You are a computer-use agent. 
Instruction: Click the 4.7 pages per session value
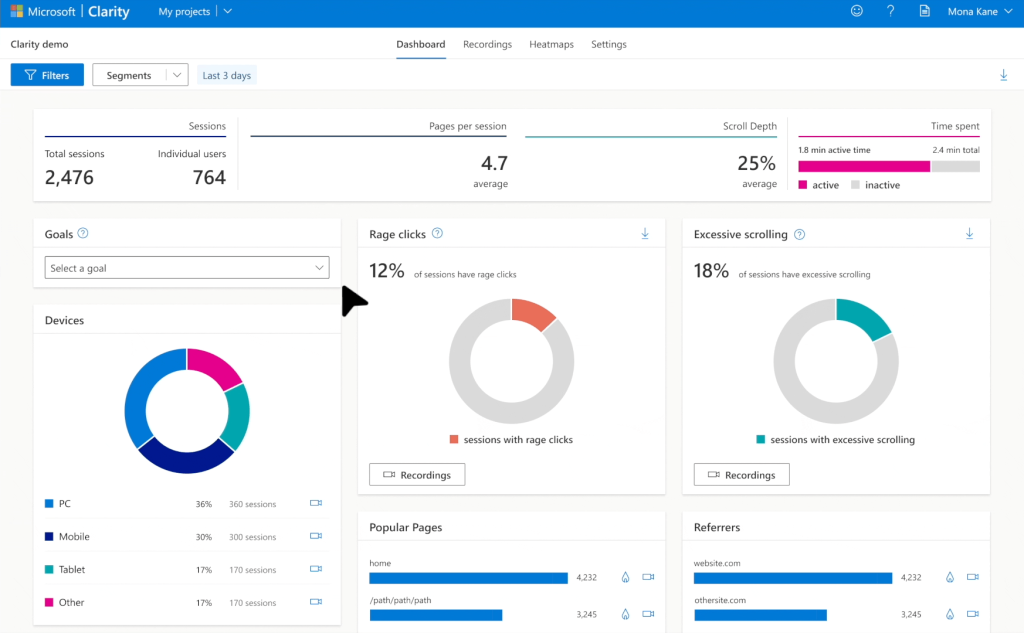[x=494, y=163]
